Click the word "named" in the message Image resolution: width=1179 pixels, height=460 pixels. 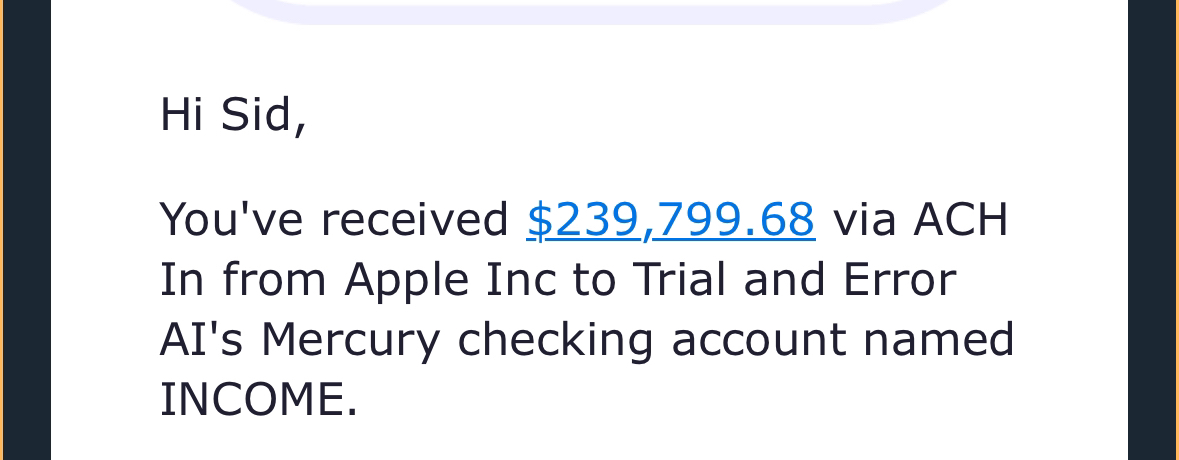point(938,340)
